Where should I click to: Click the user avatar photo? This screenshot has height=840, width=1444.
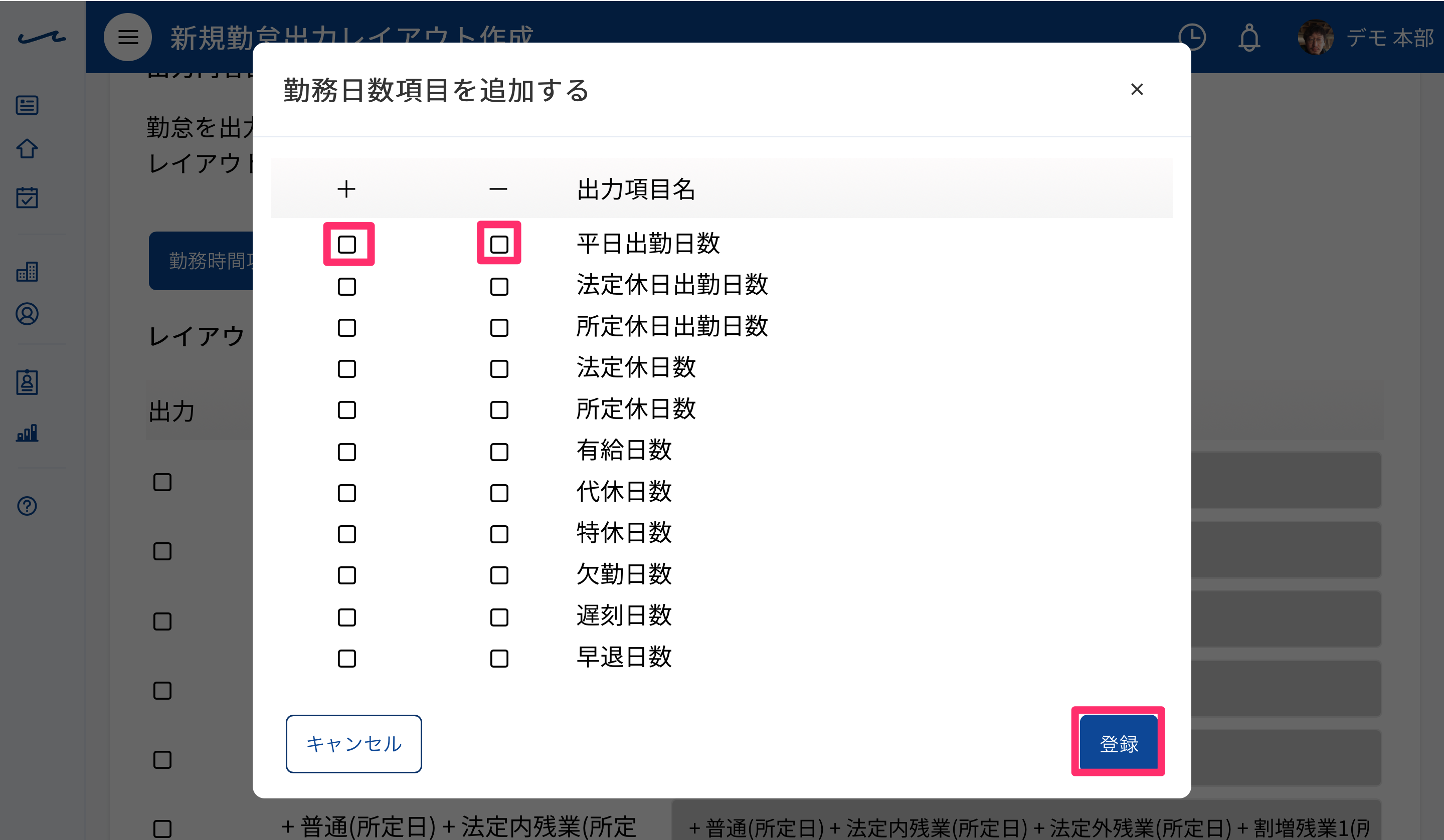pyautogui.click(x=1315, y=38)
